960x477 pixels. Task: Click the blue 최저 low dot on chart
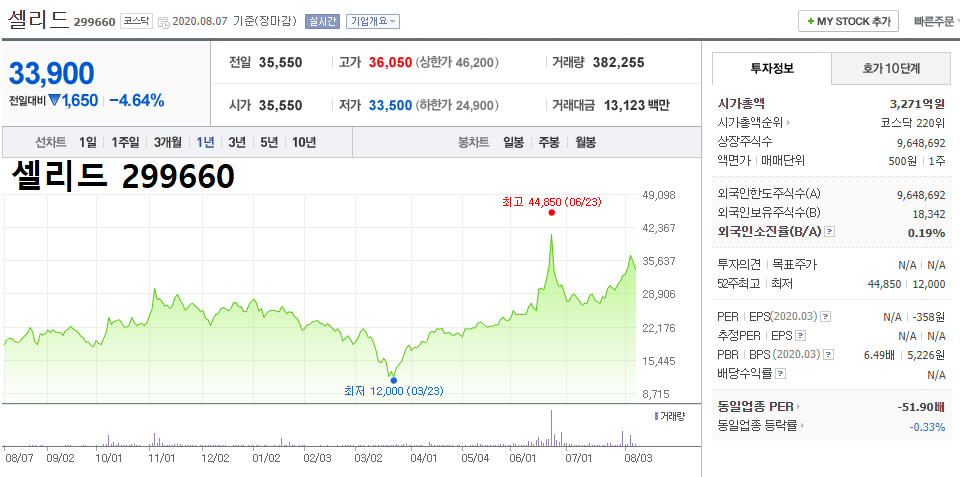[x=393, y=380]
